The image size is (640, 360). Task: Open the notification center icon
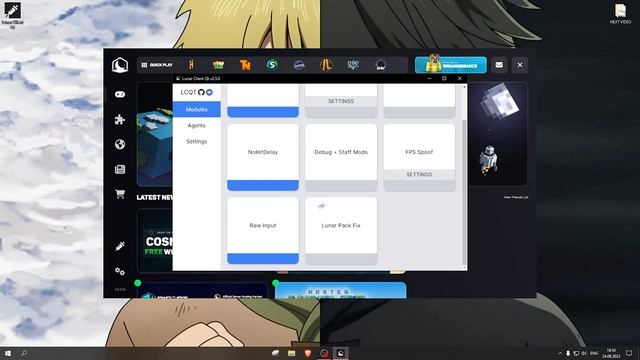click(629, 353)
